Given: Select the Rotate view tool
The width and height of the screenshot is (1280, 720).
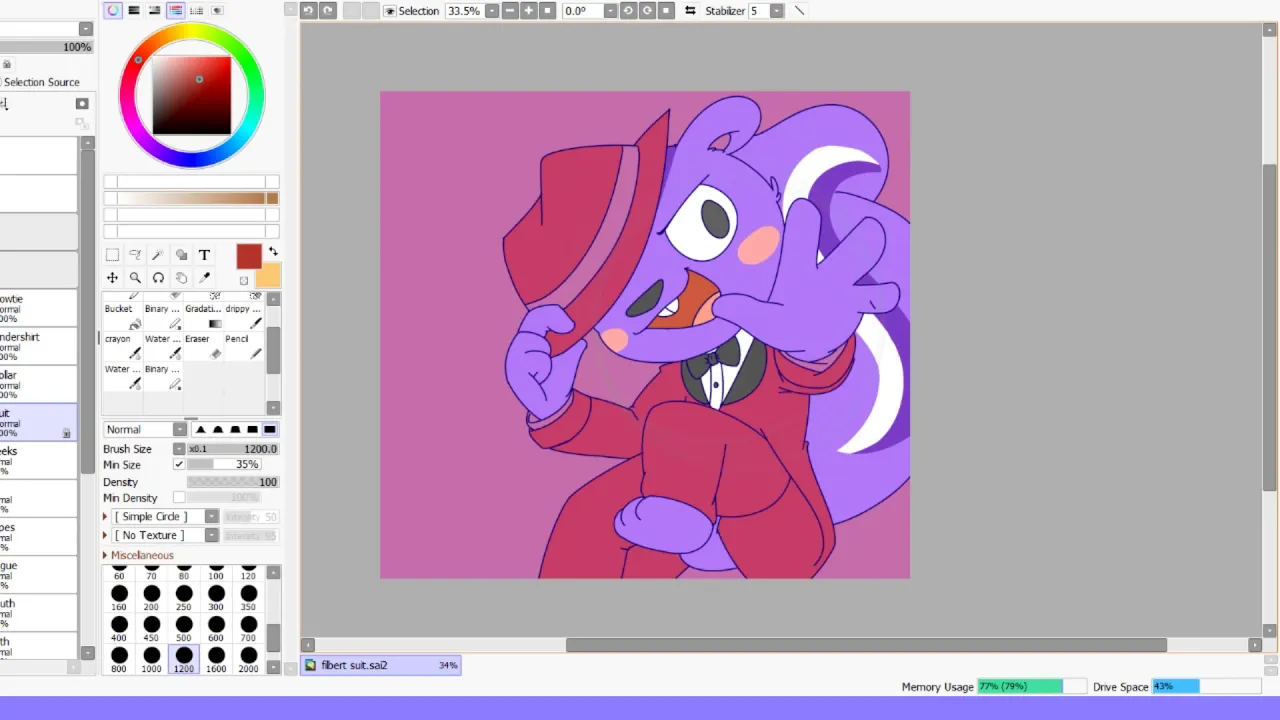Looking at the screenshot, I should point(158,278).
